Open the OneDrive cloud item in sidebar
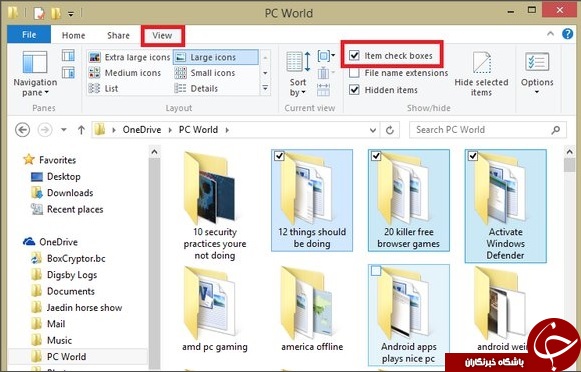The image size is (581, 372). click(50, 242)
